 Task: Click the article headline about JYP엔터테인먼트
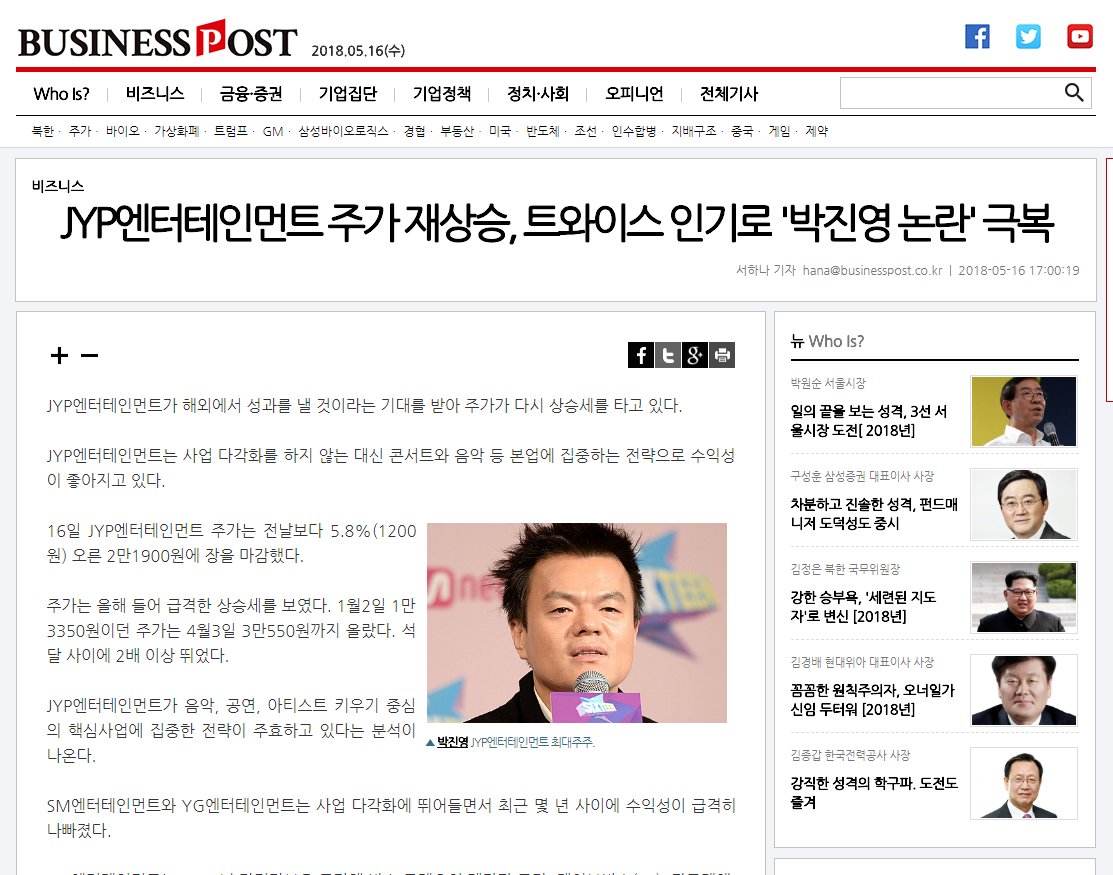click(556, 222)
